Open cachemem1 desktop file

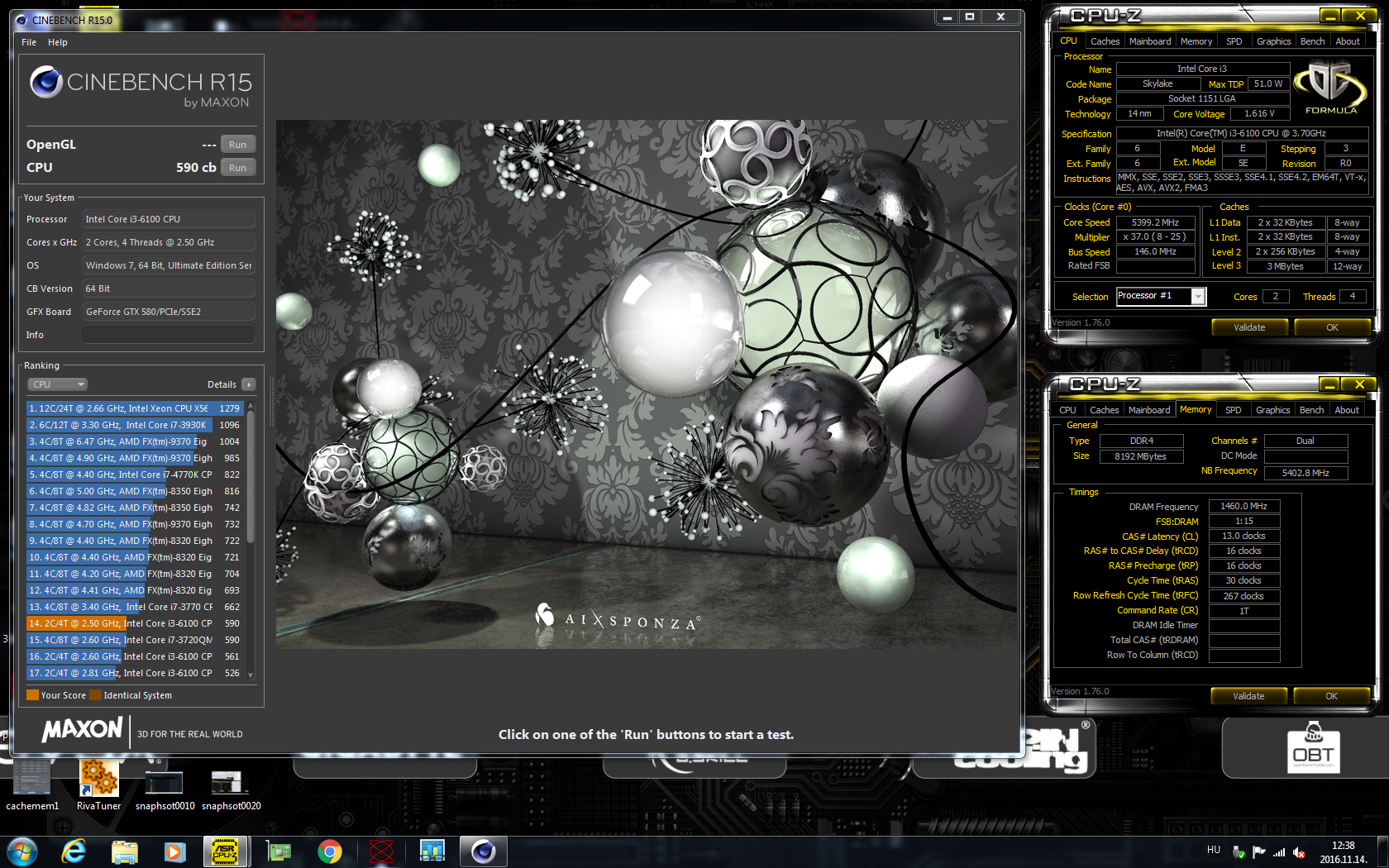32,785
